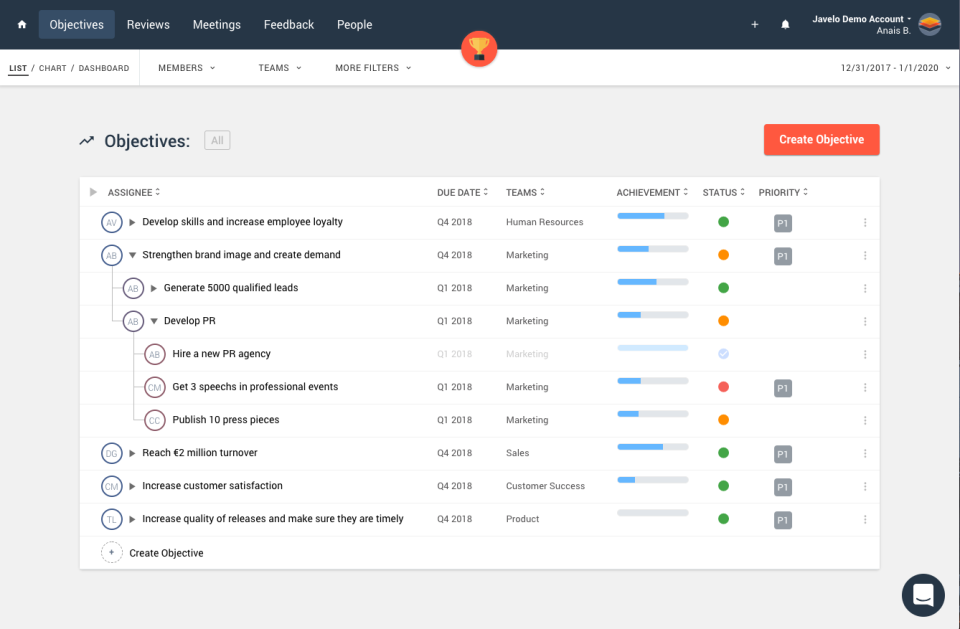Open the Members filter dropdown

[x=187, y=68]
